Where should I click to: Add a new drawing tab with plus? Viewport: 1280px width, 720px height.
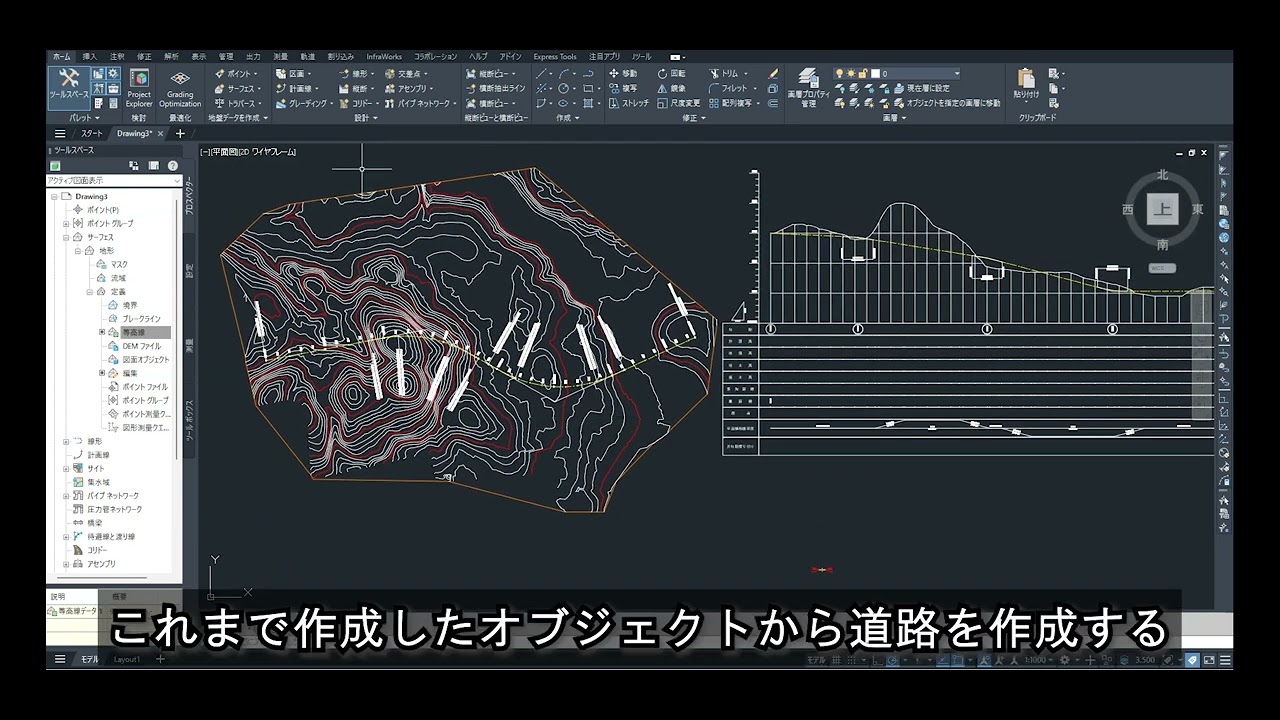tap(180, 133)
